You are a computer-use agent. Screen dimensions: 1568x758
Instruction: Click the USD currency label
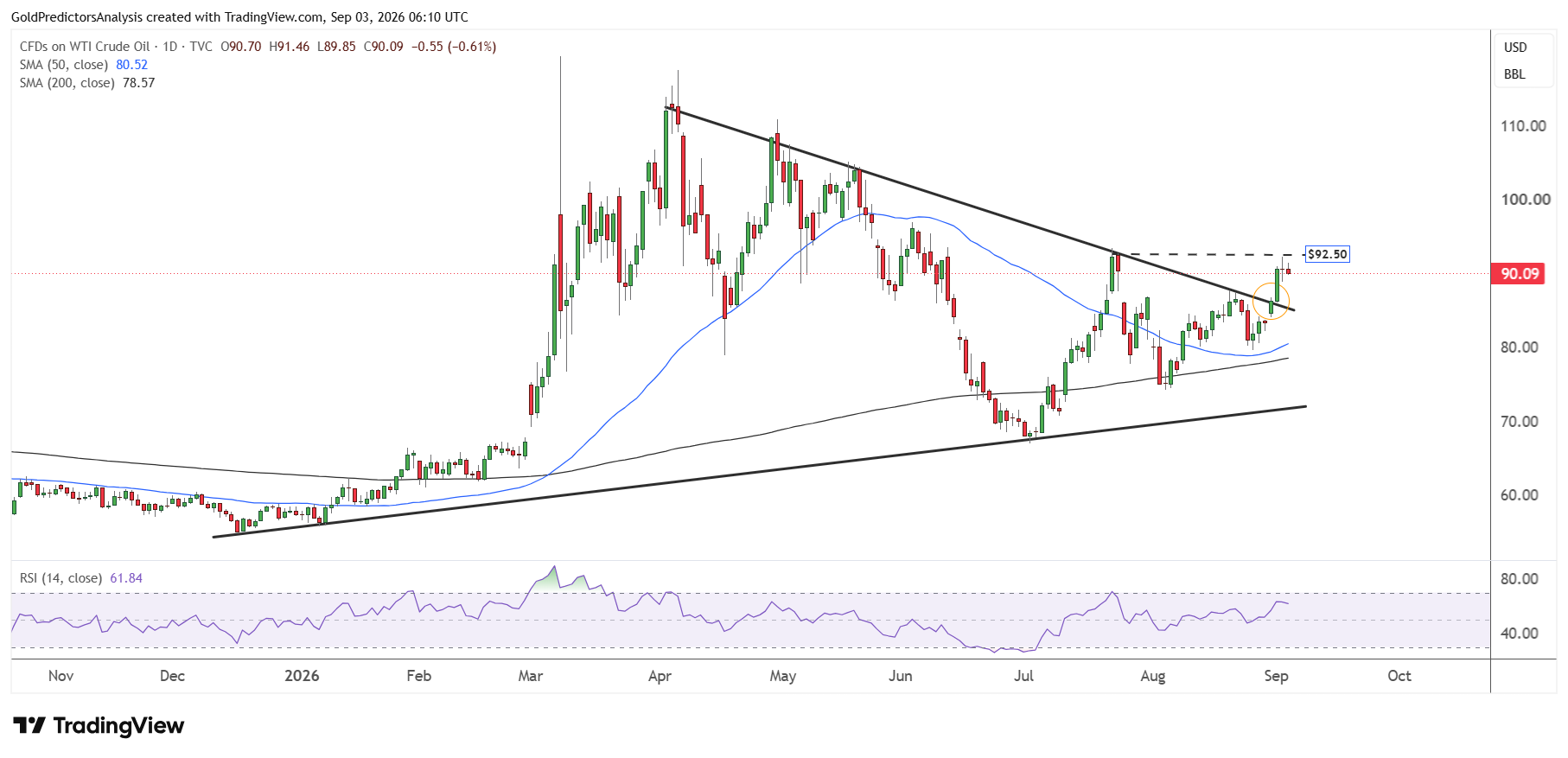click(1515, 48)
